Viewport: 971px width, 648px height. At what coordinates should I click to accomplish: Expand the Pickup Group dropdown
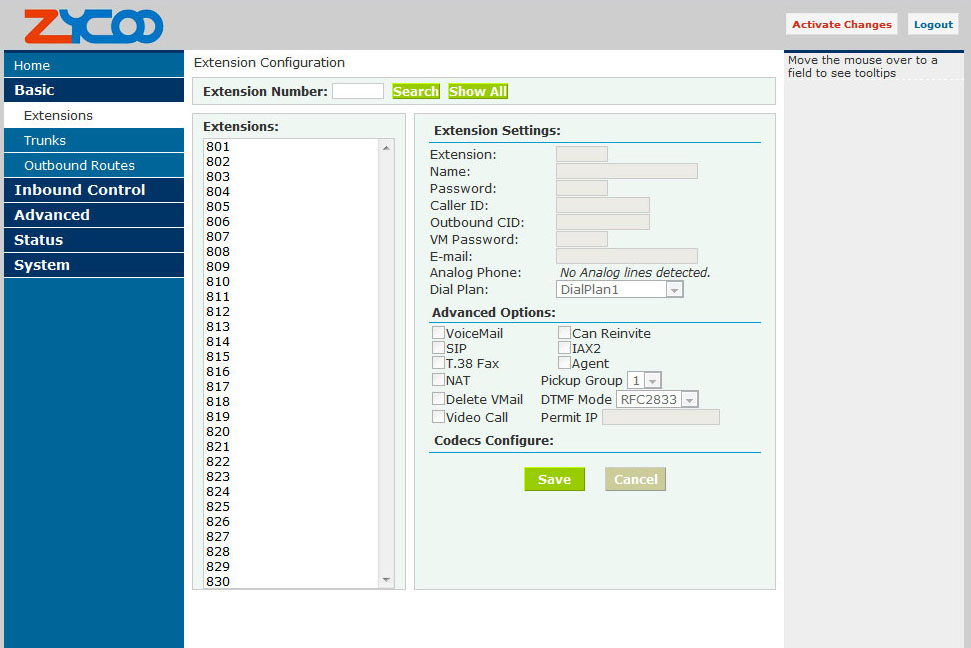(x=644, y=381)
